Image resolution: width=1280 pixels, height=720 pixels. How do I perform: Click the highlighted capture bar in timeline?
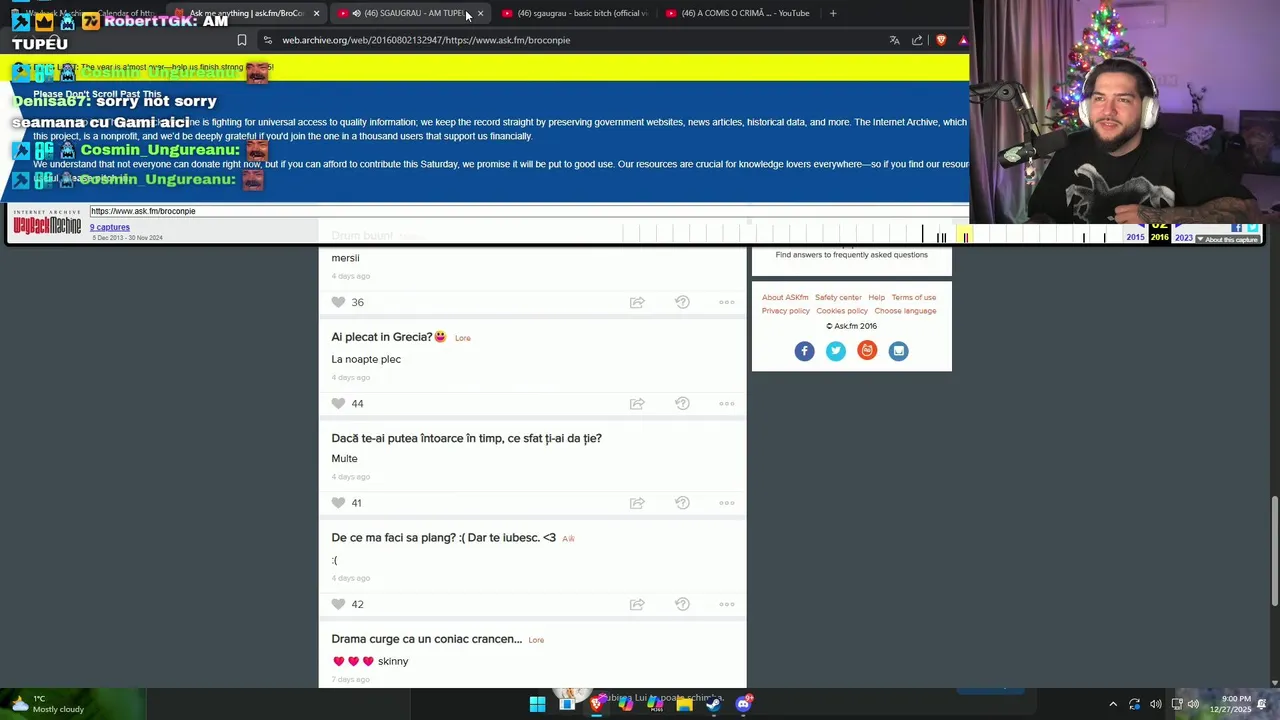click(966, 236)
